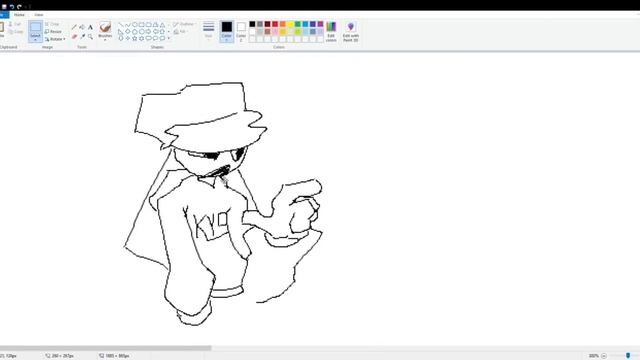Click the horizontal scrollbar thumb

coord(105,348)
